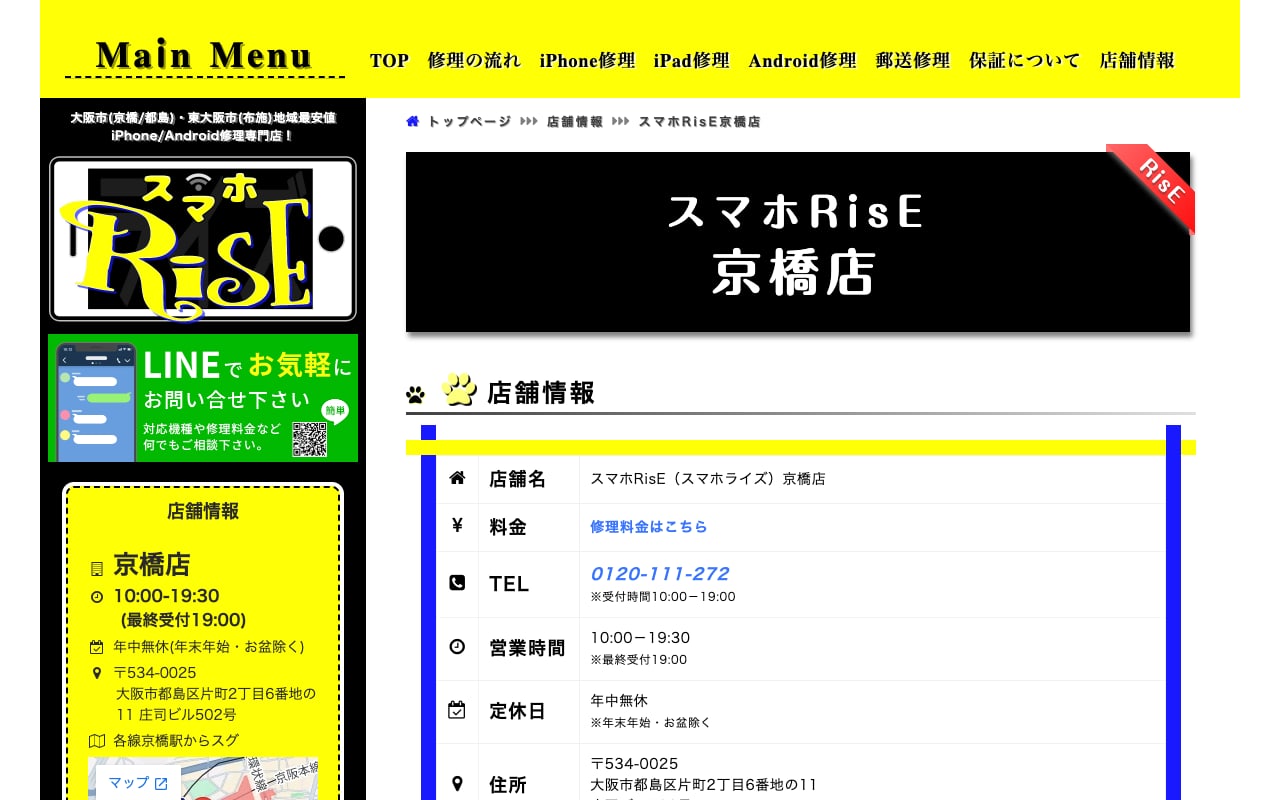
Task: Click the house icon in the 店舗名 row
Action: (x=457, y=478)
